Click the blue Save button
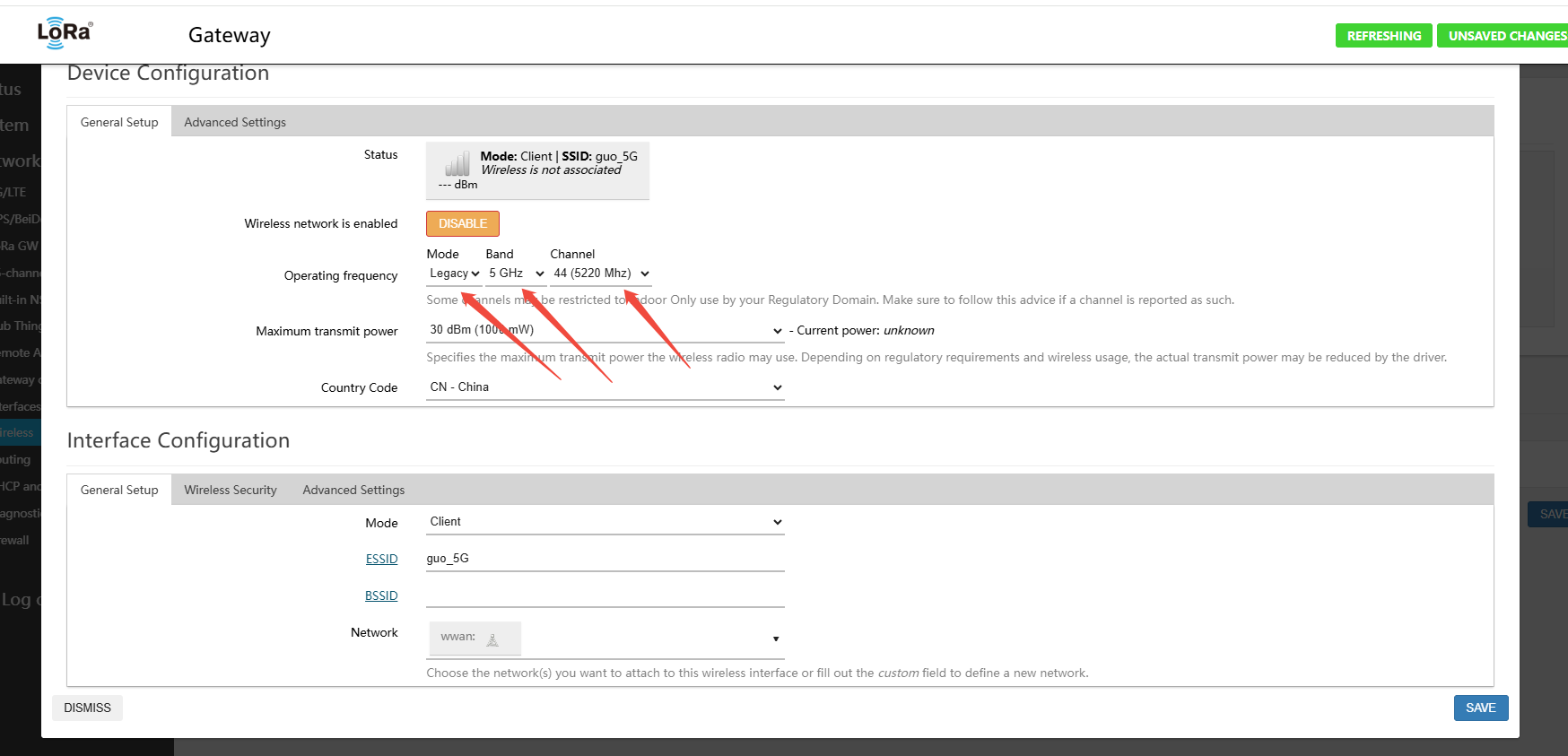The height and width of the screenshot is (756, 1568). point(1480,708)
